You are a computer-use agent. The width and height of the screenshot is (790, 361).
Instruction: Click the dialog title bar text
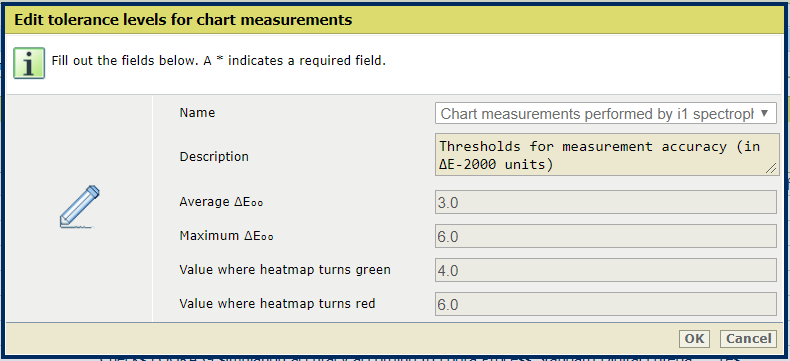(182, 20)
